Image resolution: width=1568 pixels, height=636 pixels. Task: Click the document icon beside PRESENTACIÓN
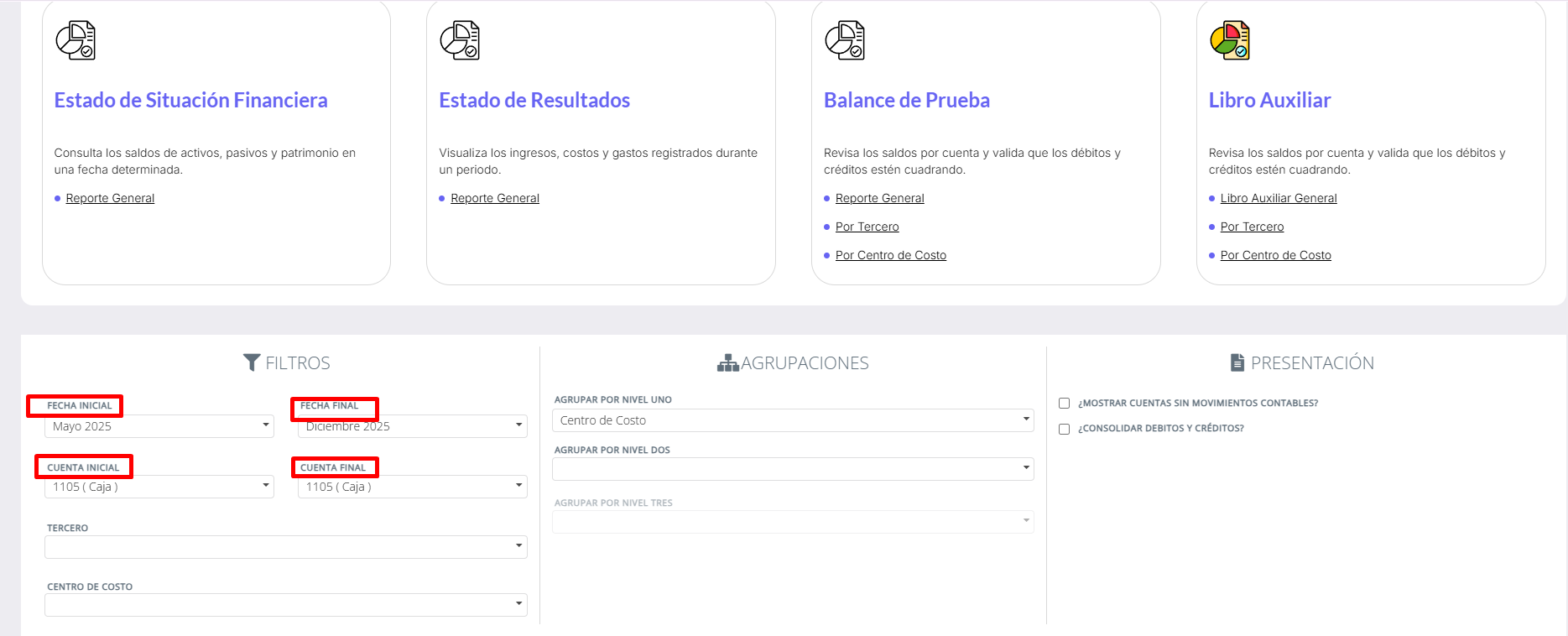(1237, 362)
